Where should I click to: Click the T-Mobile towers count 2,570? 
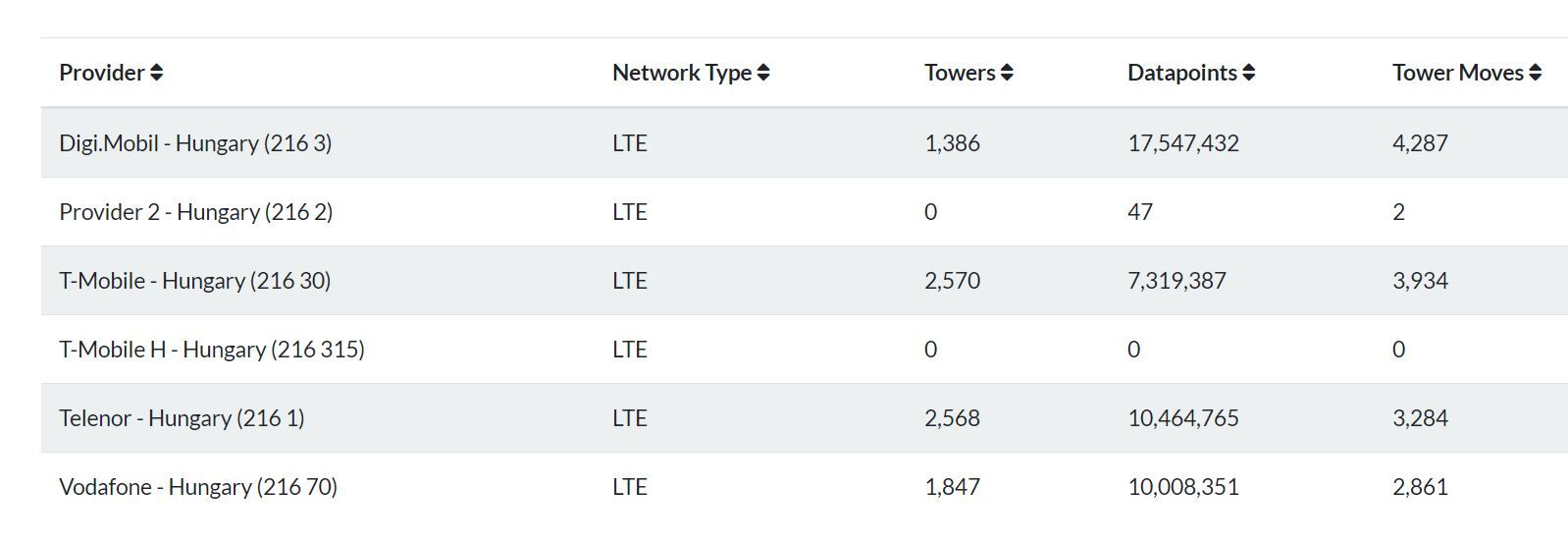click(x=952, y=281)
